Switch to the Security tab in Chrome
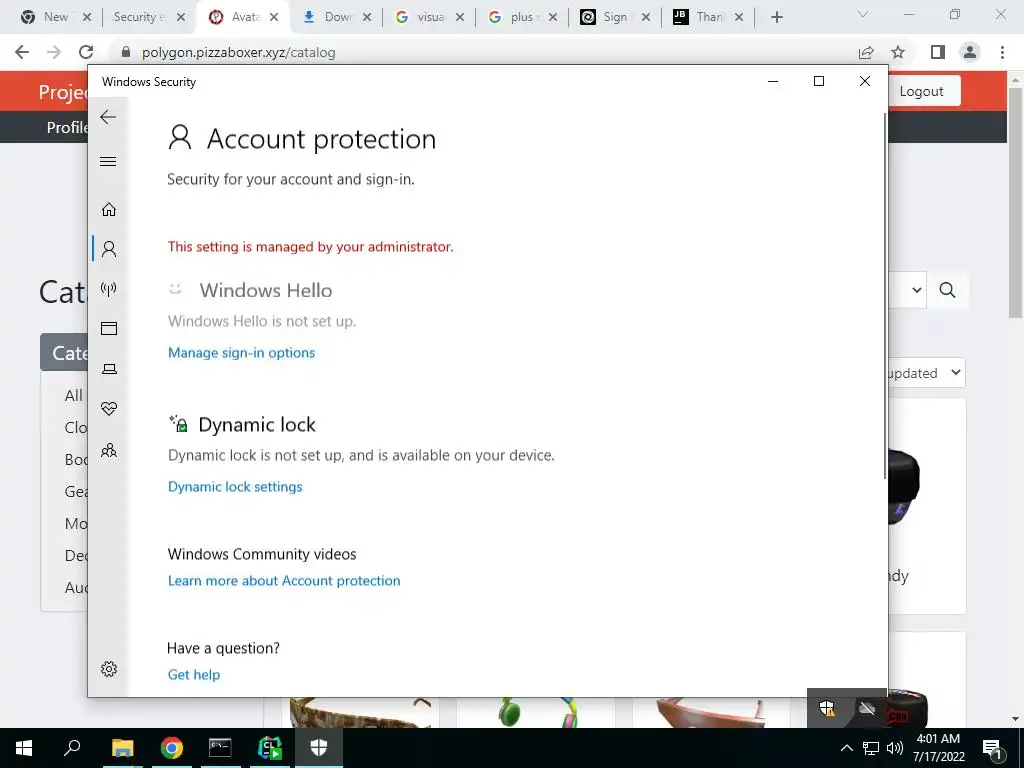The image size is (1024, 768). (x=149, y=17)
